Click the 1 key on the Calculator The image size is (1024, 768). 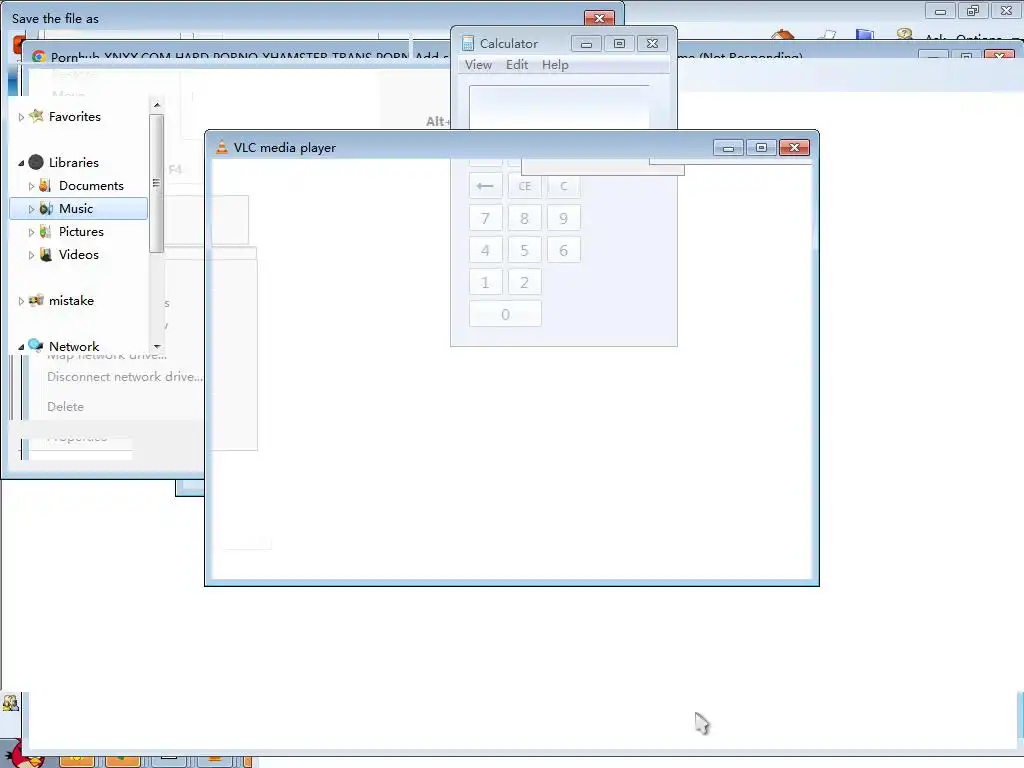[x=485, y=282]
